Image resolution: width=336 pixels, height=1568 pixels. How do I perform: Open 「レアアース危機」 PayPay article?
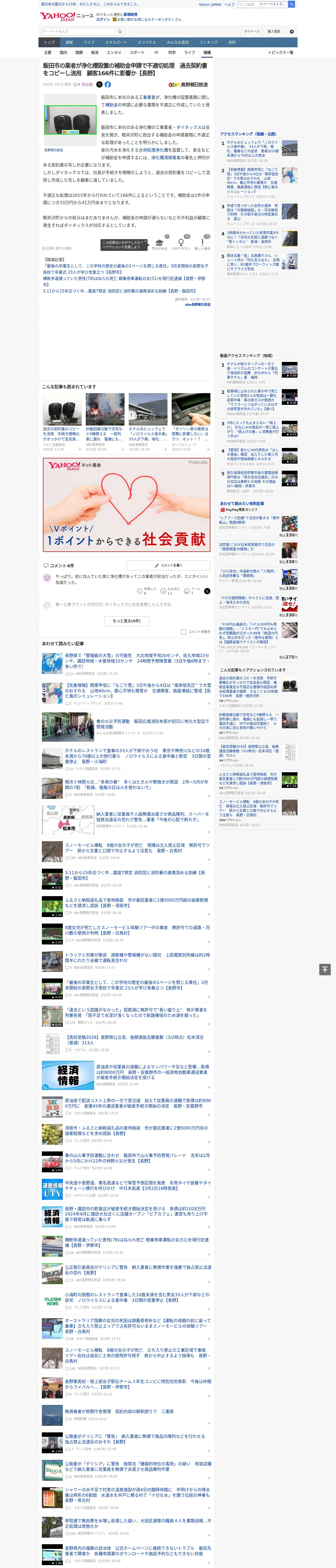click(249, 520)
